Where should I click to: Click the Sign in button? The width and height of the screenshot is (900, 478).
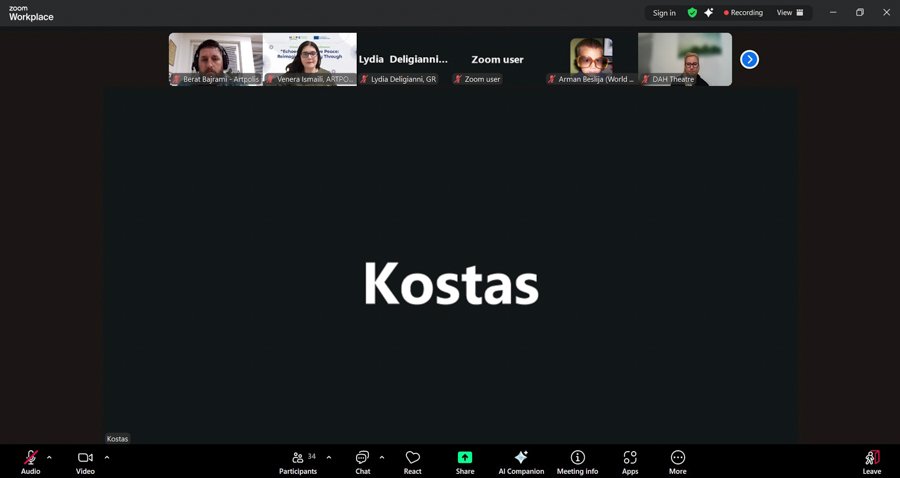click(x=664, y=13)
